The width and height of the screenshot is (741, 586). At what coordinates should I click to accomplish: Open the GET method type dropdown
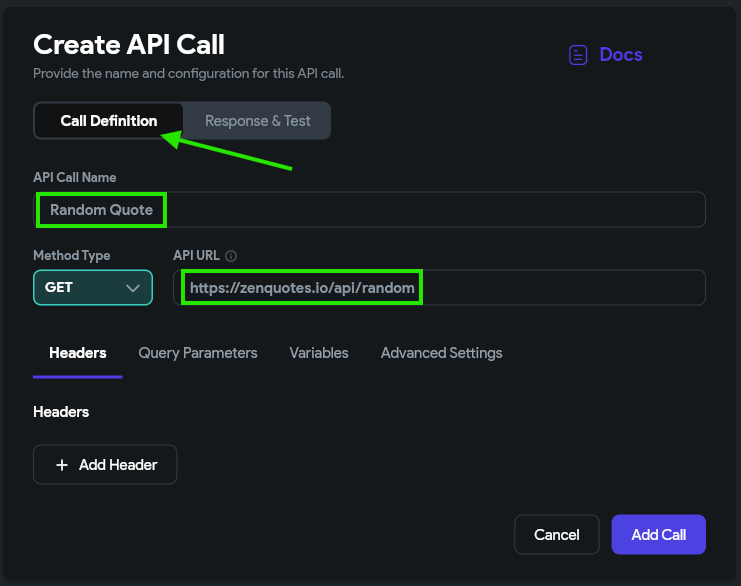coord(93,287)
